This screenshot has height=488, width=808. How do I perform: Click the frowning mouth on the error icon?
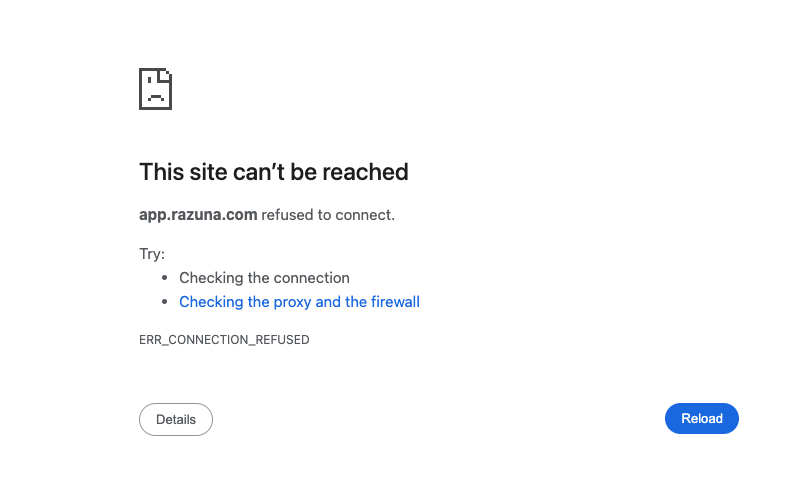(156, 98)
